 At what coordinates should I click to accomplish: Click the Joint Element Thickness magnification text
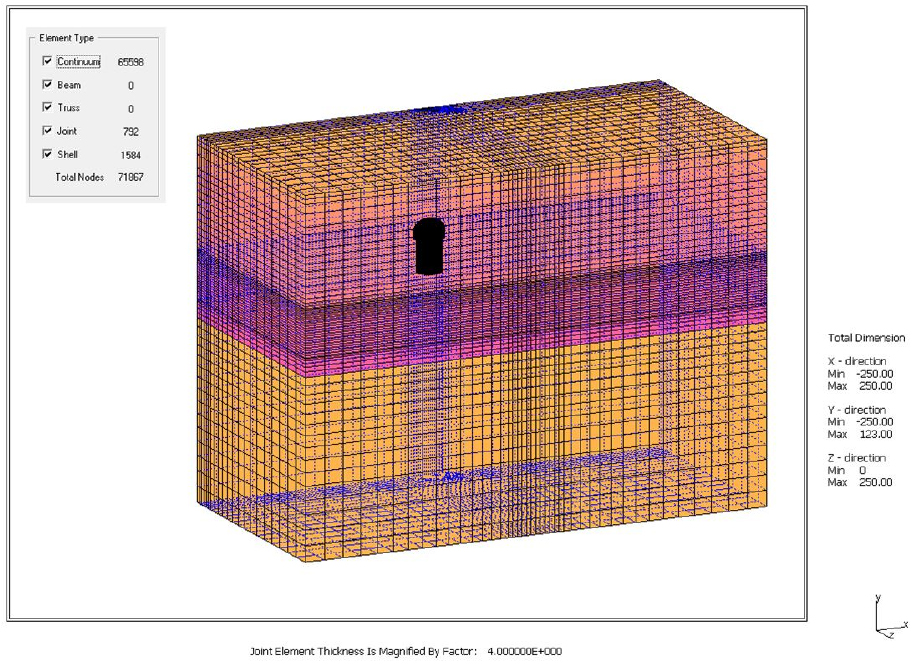(407, 651)
